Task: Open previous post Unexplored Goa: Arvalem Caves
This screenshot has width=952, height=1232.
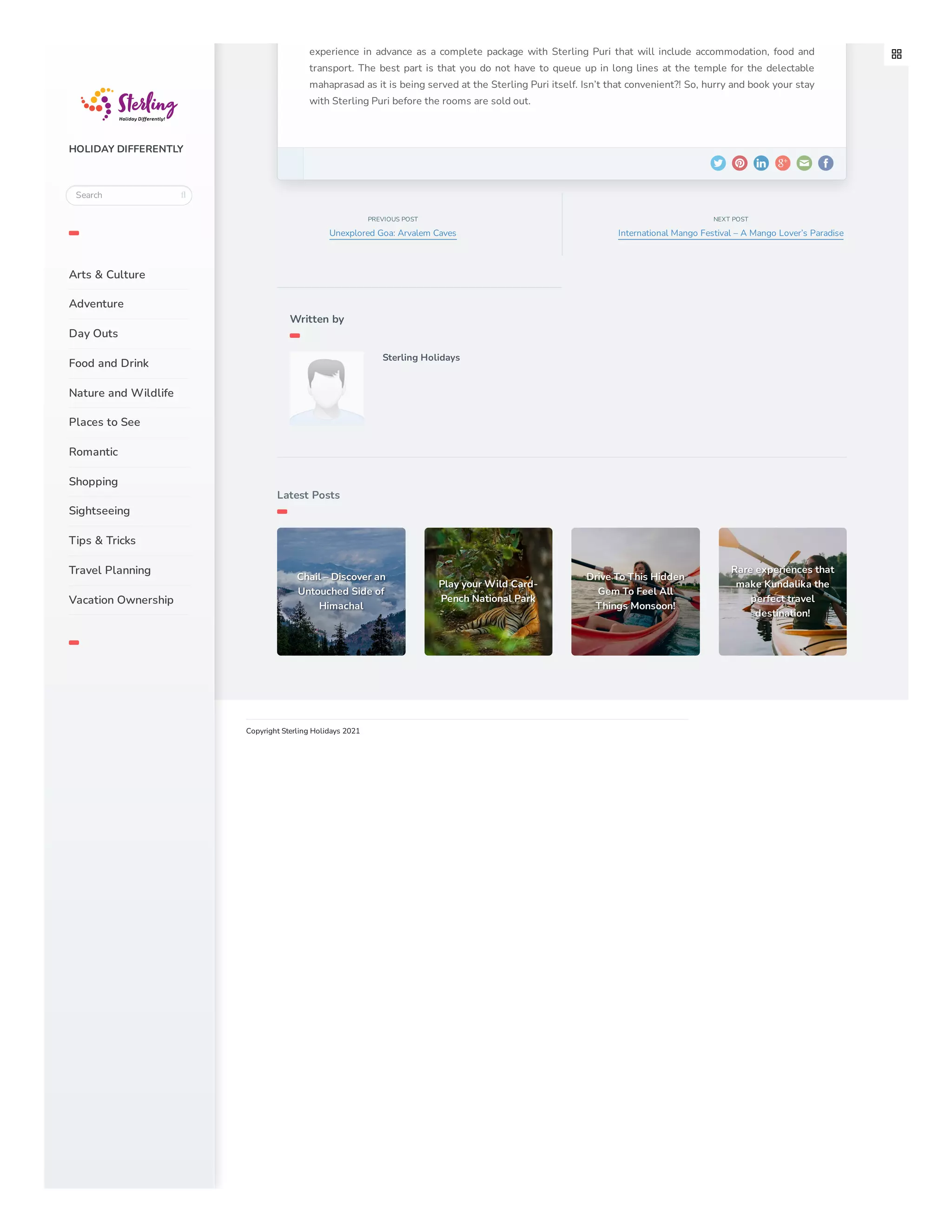Action: [392, 233]
